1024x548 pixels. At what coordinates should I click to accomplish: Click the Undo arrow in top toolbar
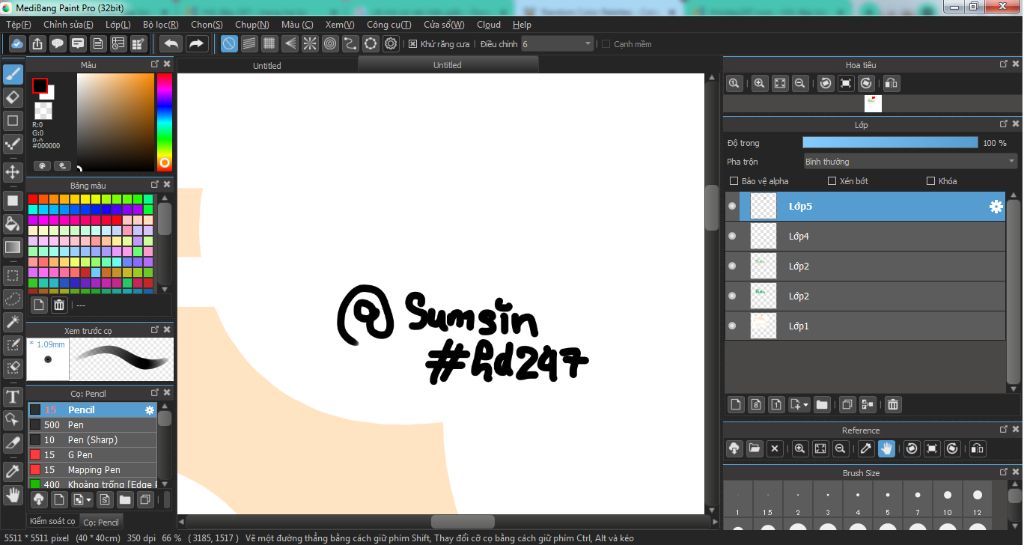coord(171,44)
